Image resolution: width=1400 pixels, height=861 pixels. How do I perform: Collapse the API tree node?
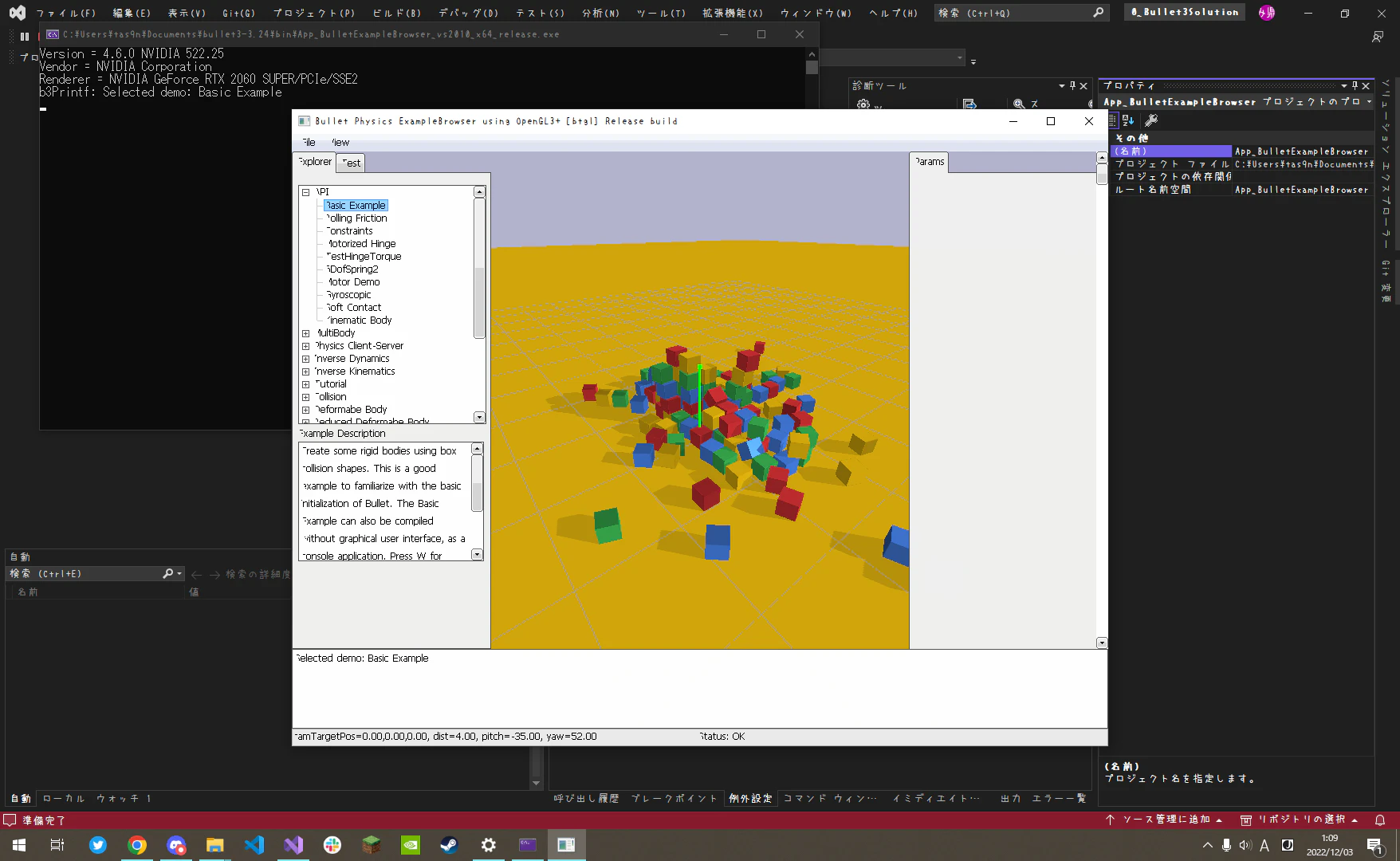tap(305, 192)
